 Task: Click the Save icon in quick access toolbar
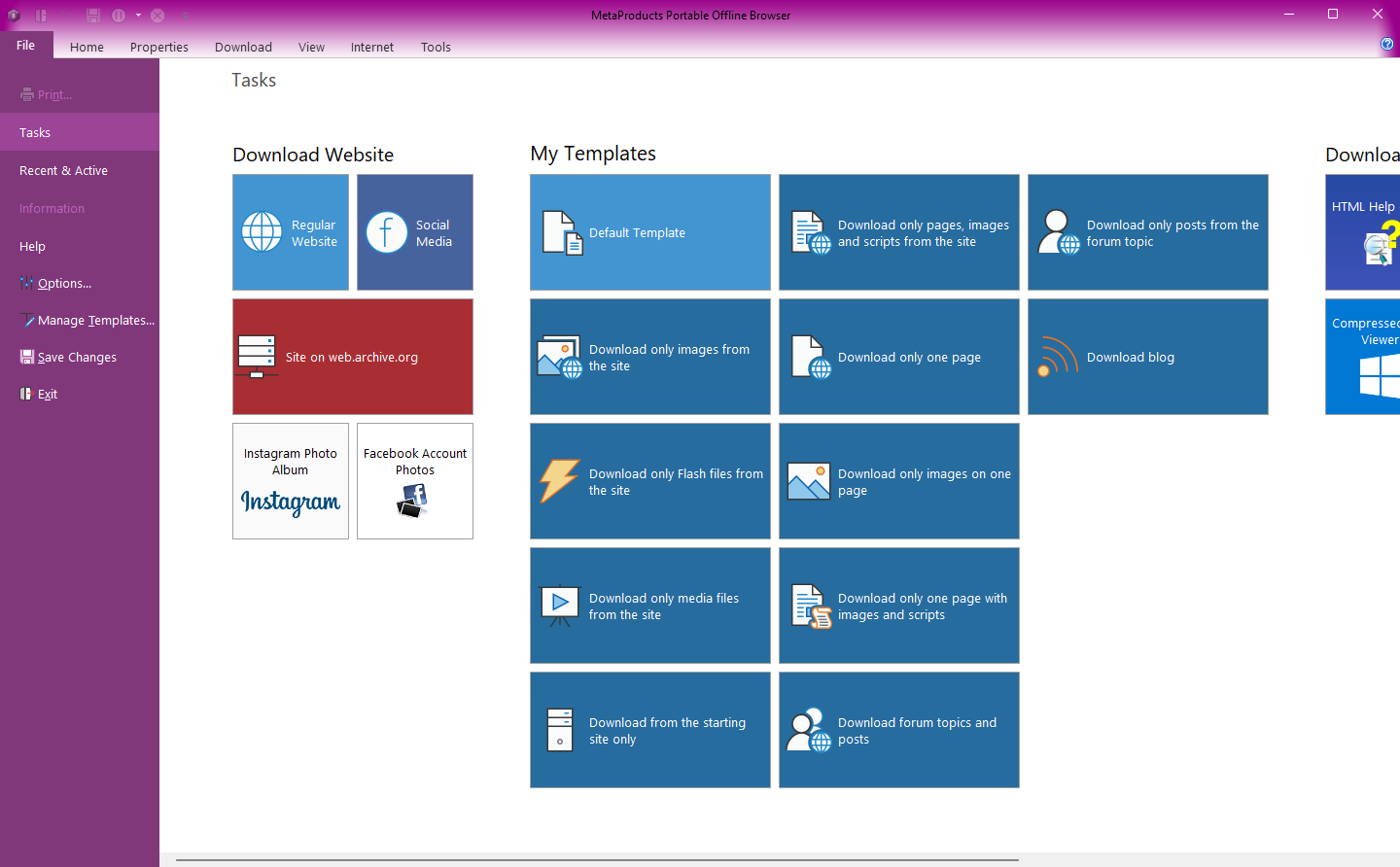(93, 16)
